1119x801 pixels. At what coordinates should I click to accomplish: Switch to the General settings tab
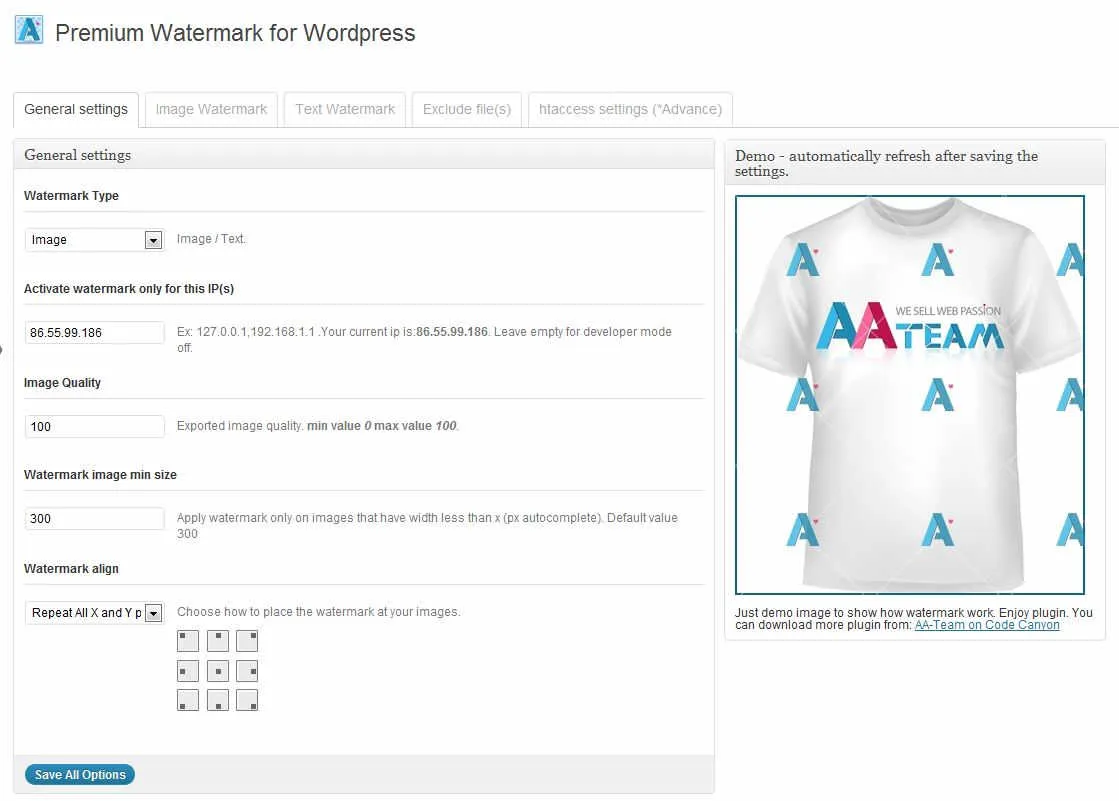click(76, 109)
